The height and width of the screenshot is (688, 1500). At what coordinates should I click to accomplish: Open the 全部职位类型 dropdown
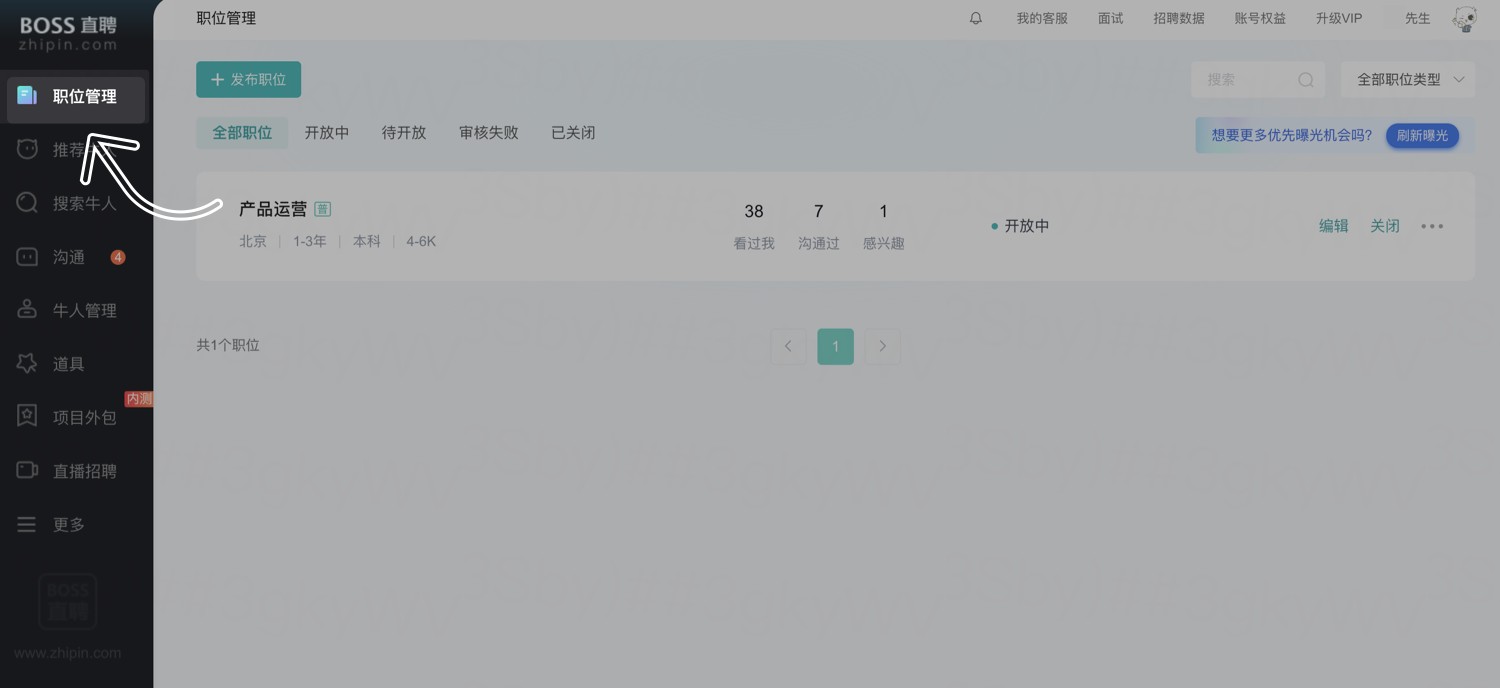pyautogui.click(x=1407, y=79)
